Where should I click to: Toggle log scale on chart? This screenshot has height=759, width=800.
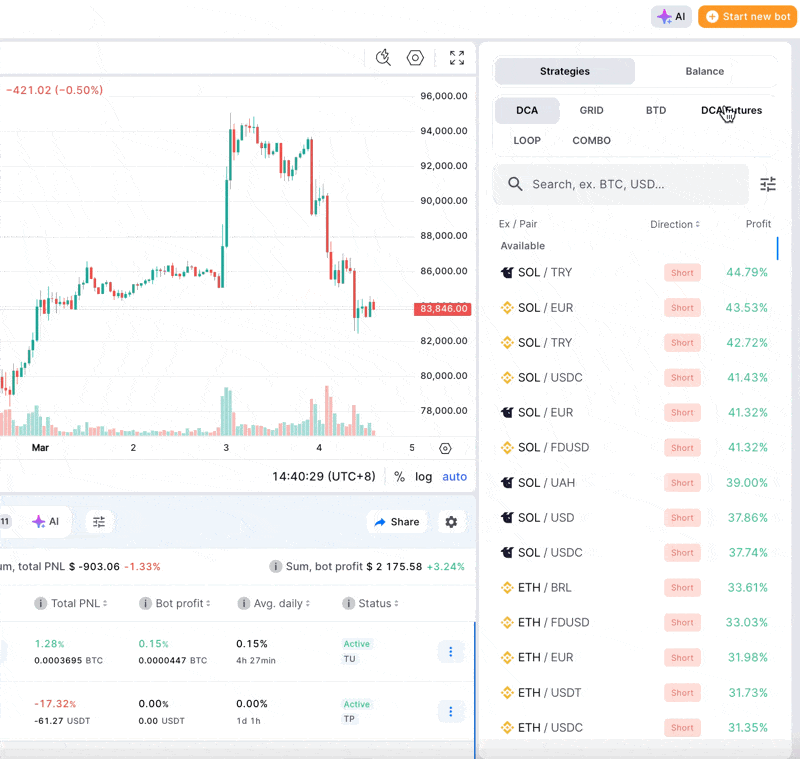tap(424, 477)
